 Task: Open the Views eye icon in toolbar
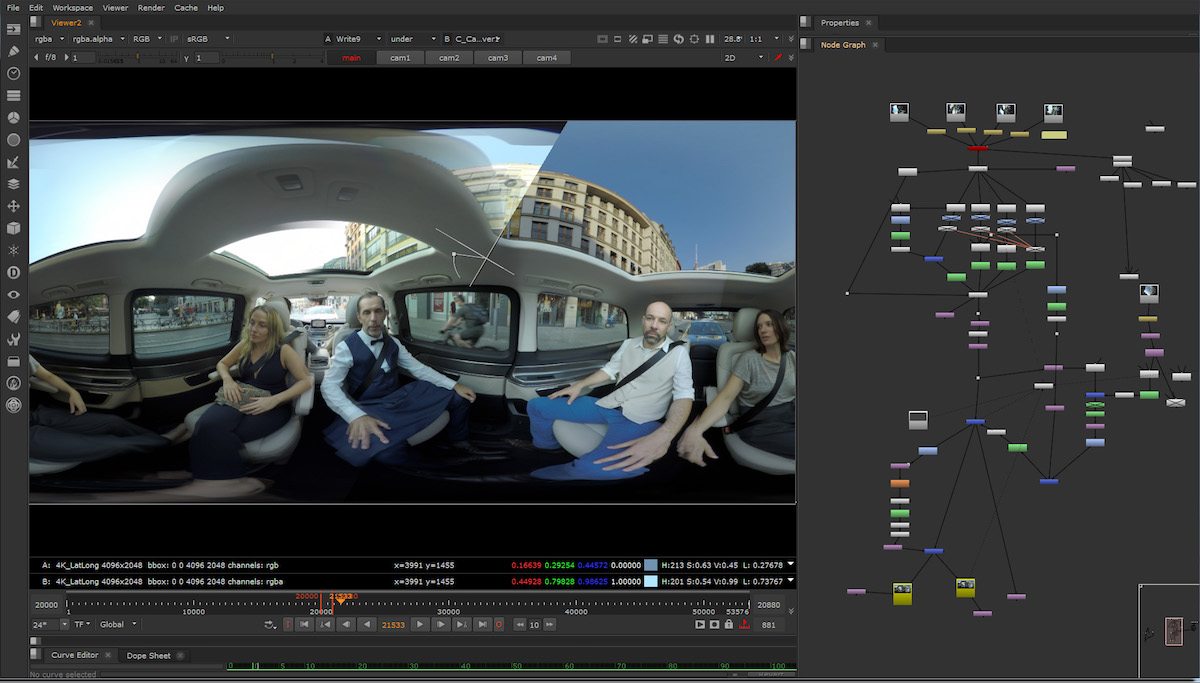click(x=14, y=295)
